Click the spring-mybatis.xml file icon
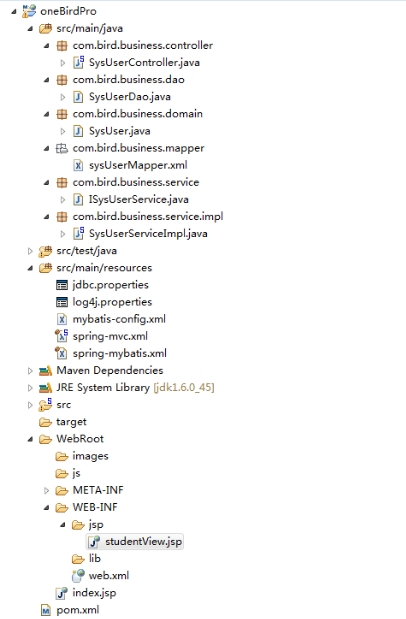Viewport: 406px width, 619px height. 61,353
